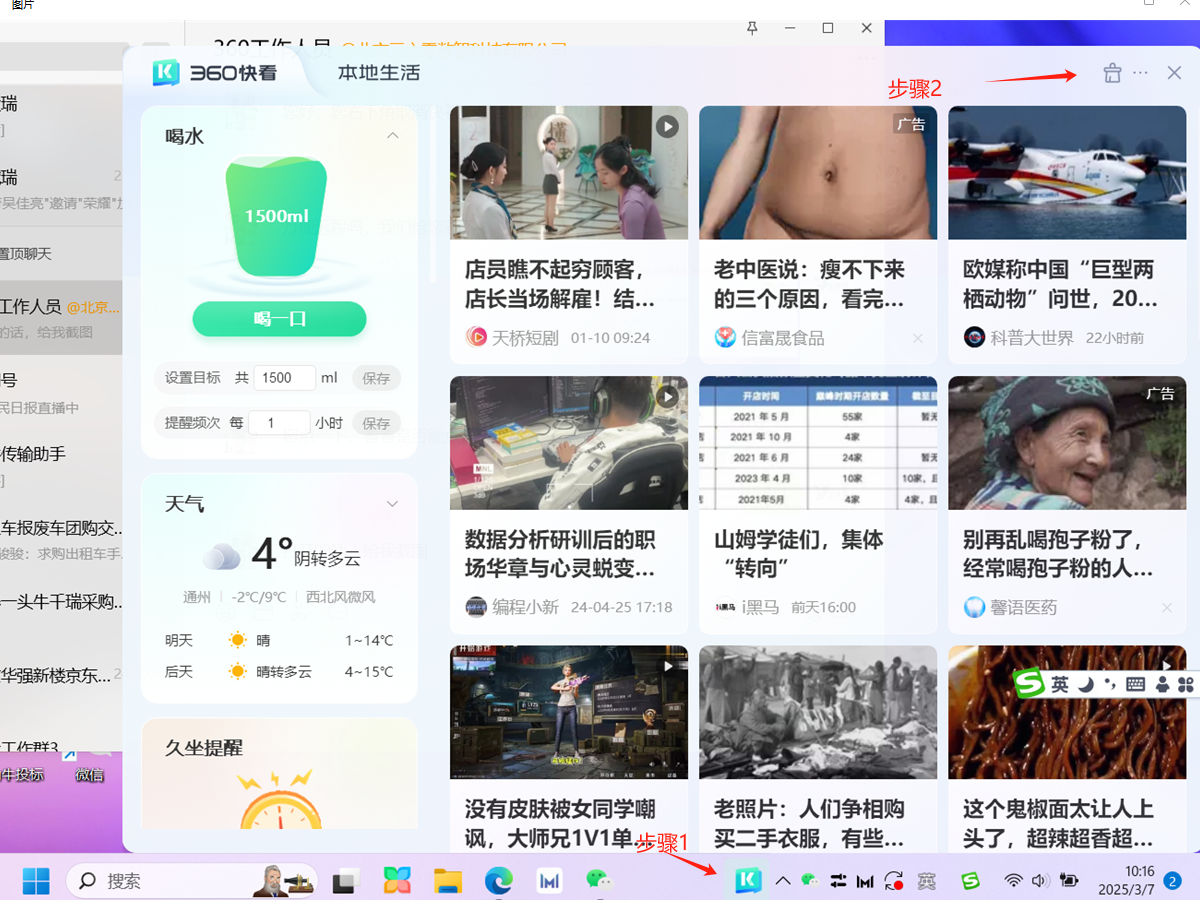The height and width of the screenshot is (900, 1200).
Task: Launch Microsoft Edge from the taskbar
Action: (498, 880)
